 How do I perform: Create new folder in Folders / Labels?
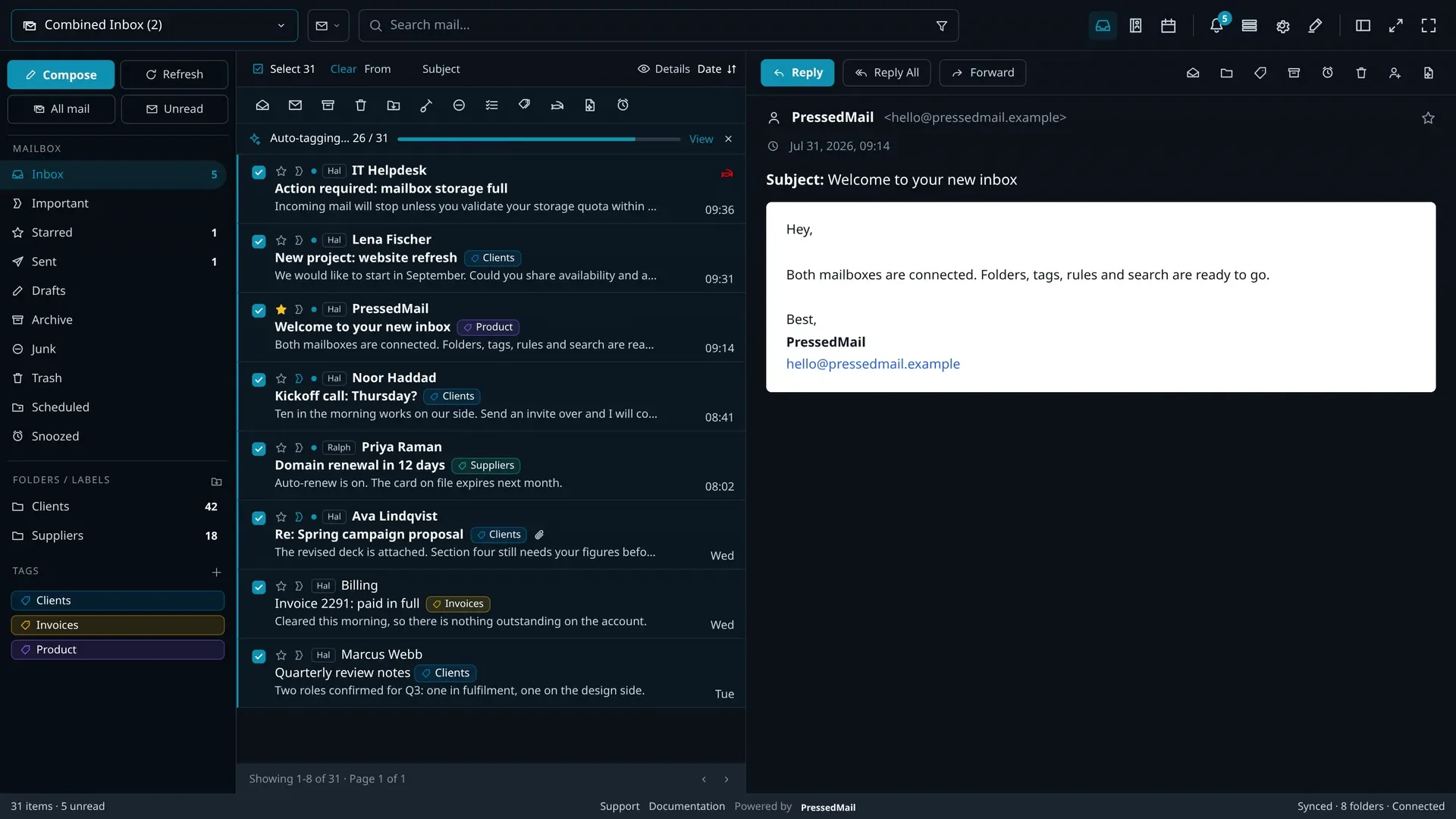click(x=217, y=482)
